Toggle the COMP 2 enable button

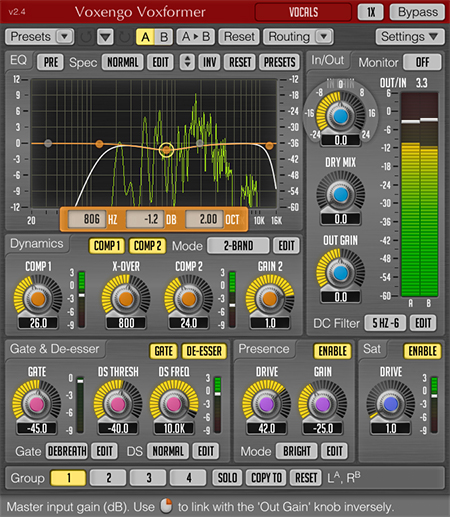point(147,246)
